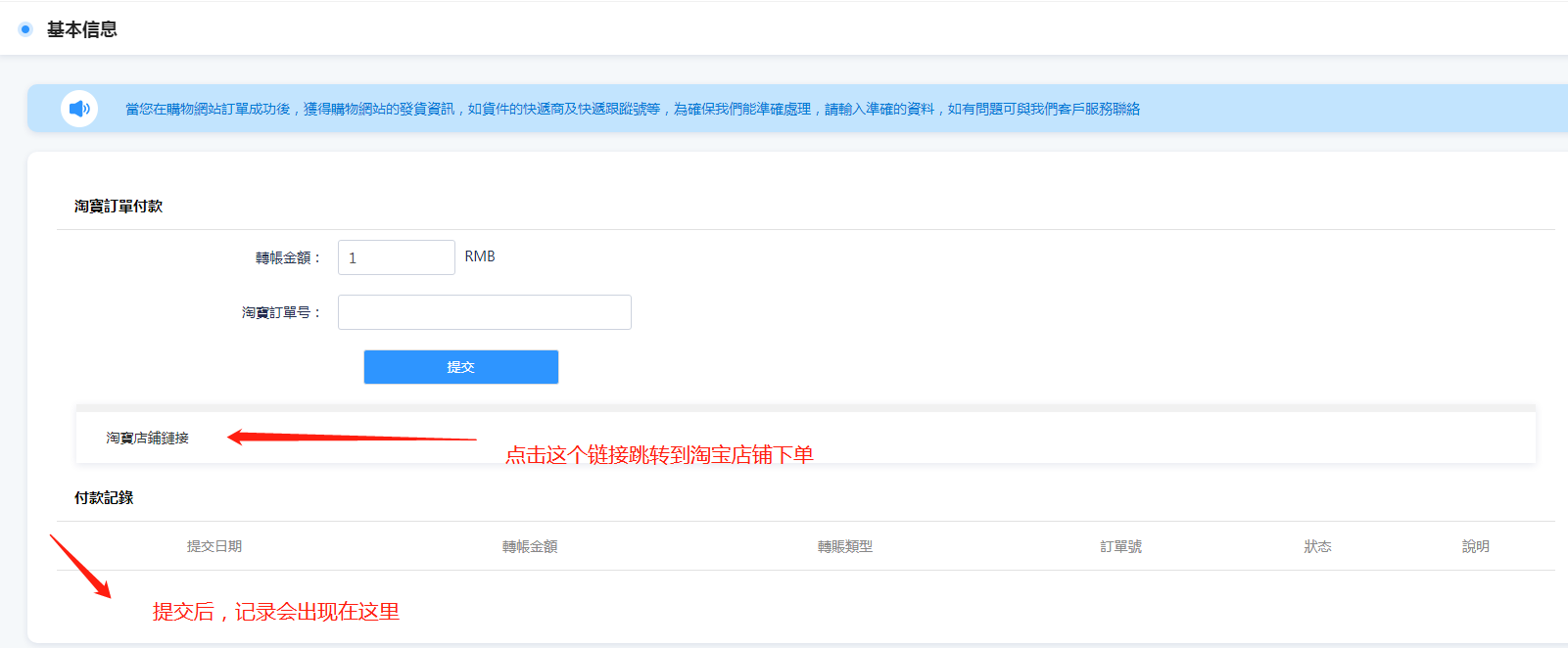
Task: Click the 轉帳金額 table column header
Action: pos(530,546)
